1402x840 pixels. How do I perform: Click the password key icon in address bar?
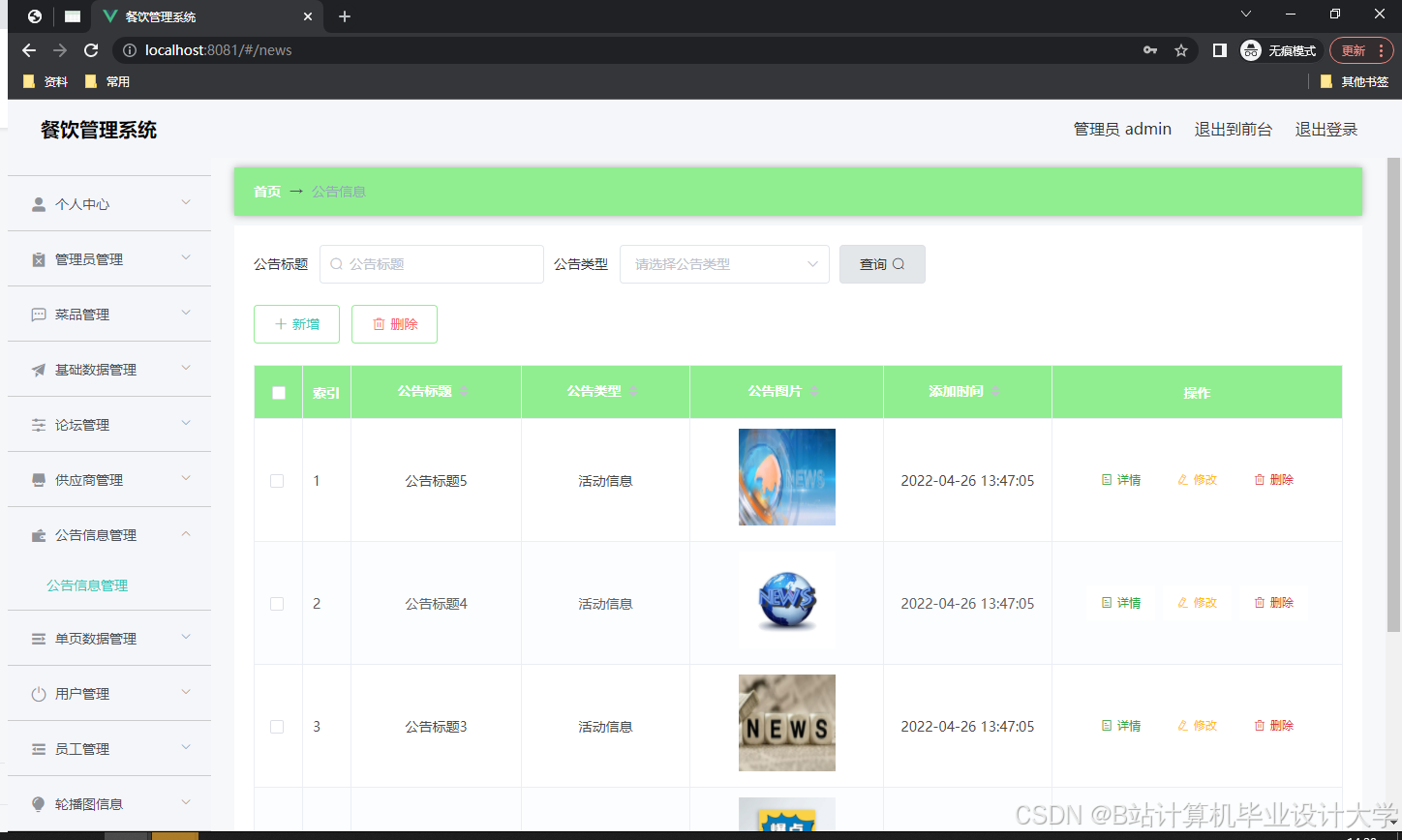[1150, 50]
